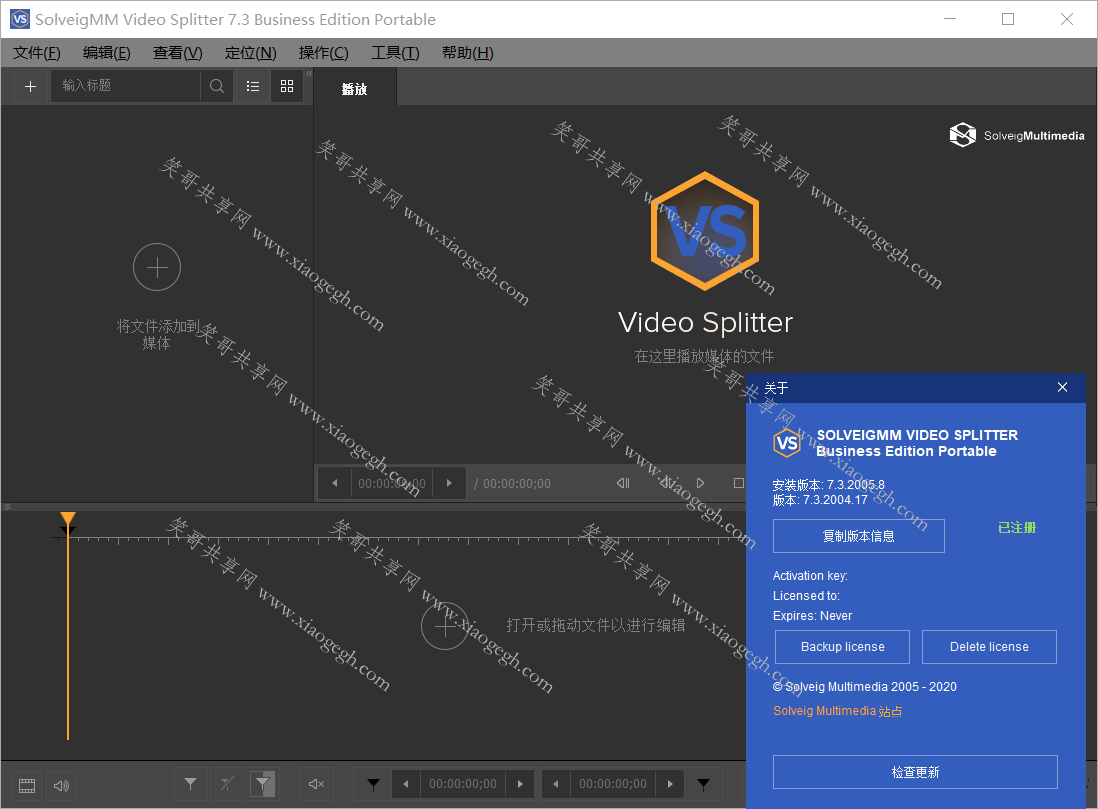Image resolution: width=1098 pixels, height=809 pixels.
Task: Open the 文件(F) menu
Action: tap(36, 53)
